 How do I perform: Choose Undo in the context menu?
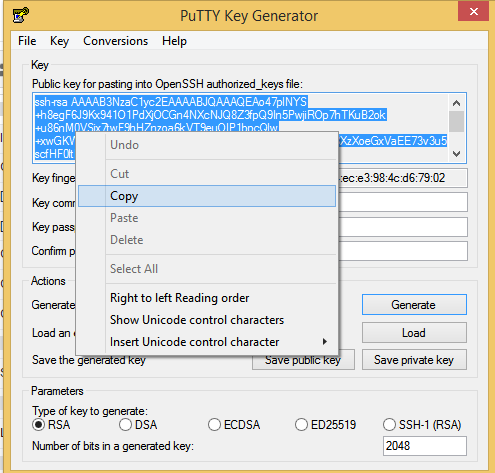[207, 145]
